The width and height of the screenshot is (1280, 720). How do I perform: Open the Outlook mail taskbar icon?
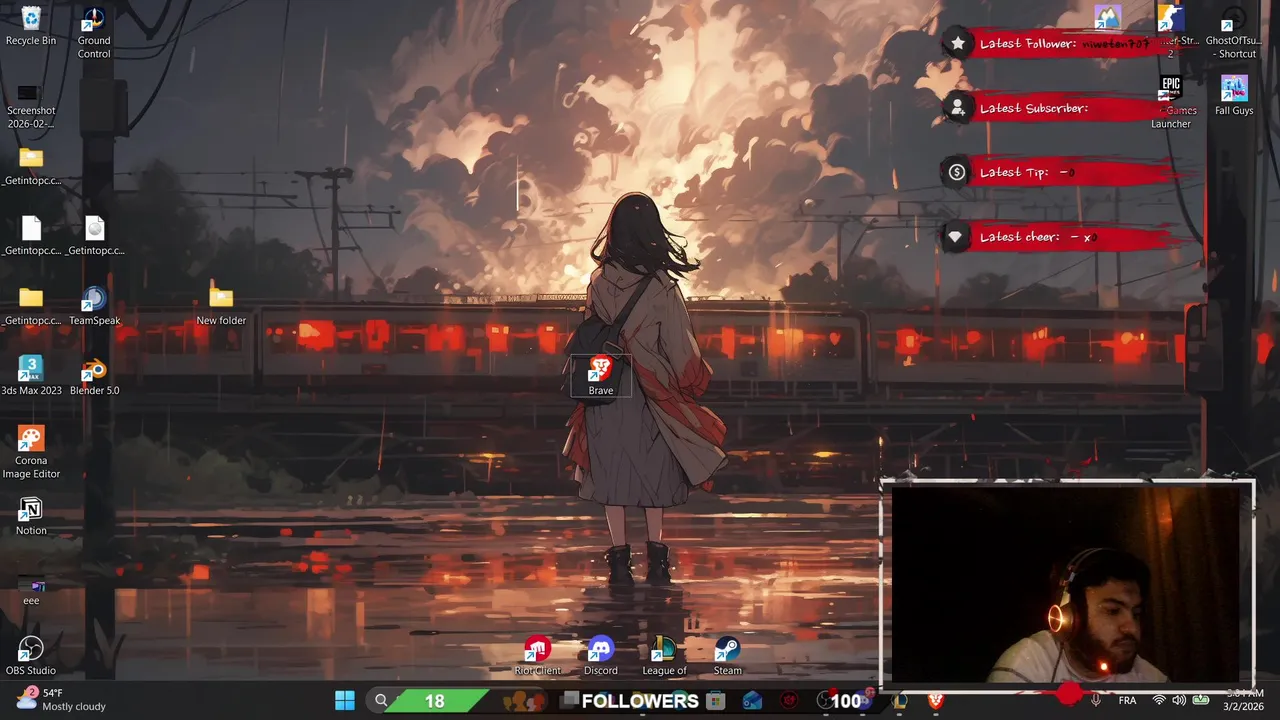752,700
